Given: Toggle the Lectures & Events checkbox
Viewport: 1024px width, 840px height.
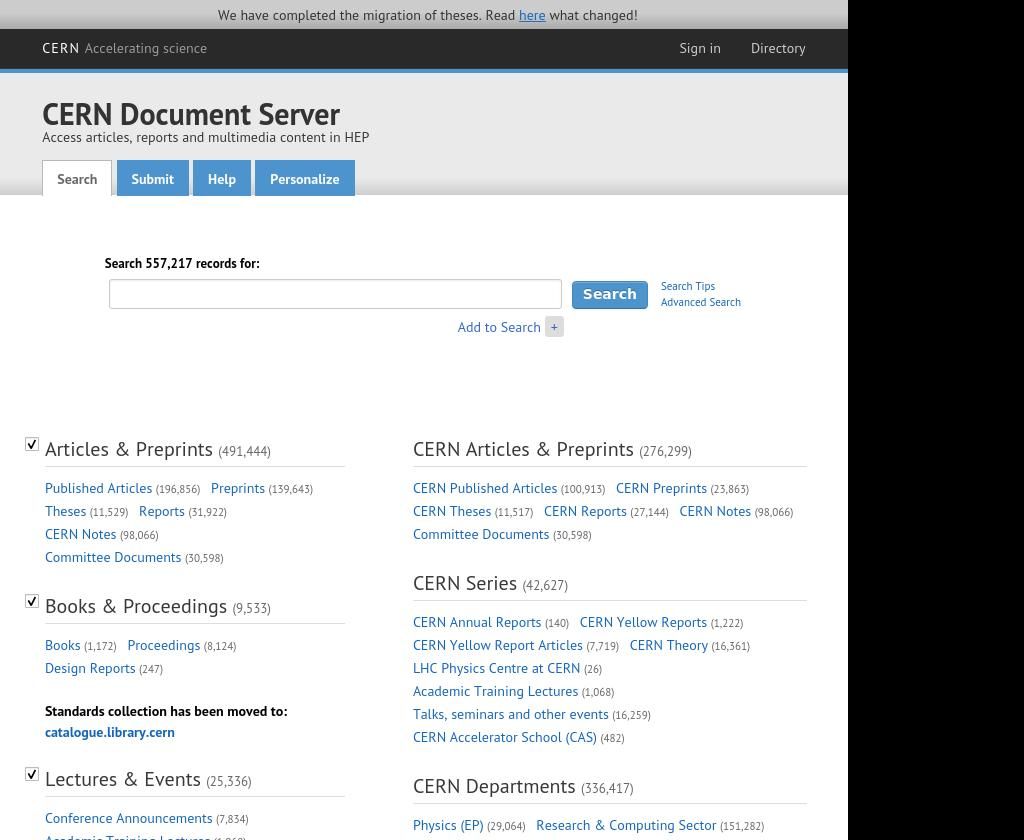Looking at the screenshot, I should pyautogui.click(x=31, y=774).
